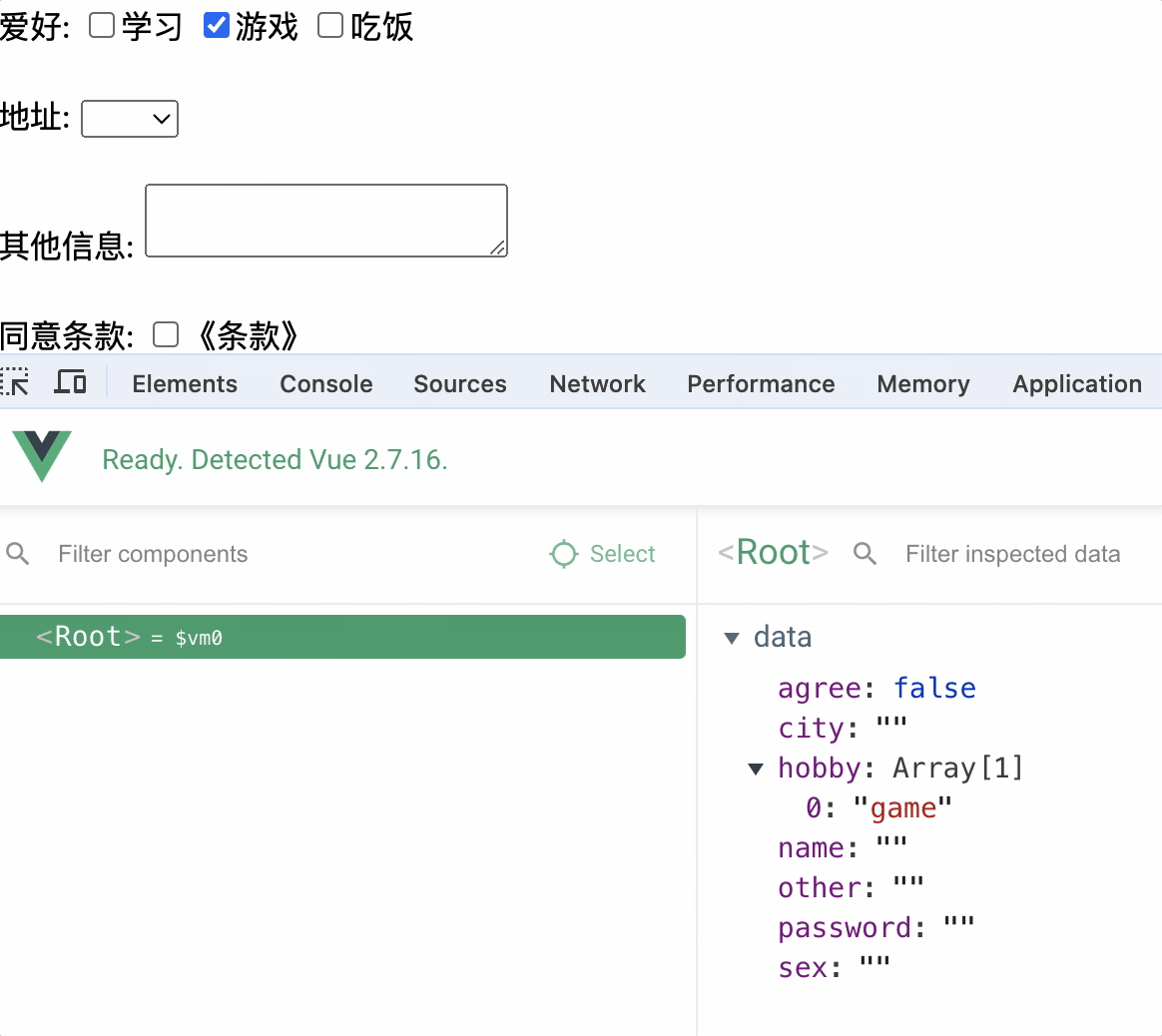Screen dimensions: 1162x1036
Task: Tick the 同意条款 agreement checkbox
Action: [x=166, y=335]
